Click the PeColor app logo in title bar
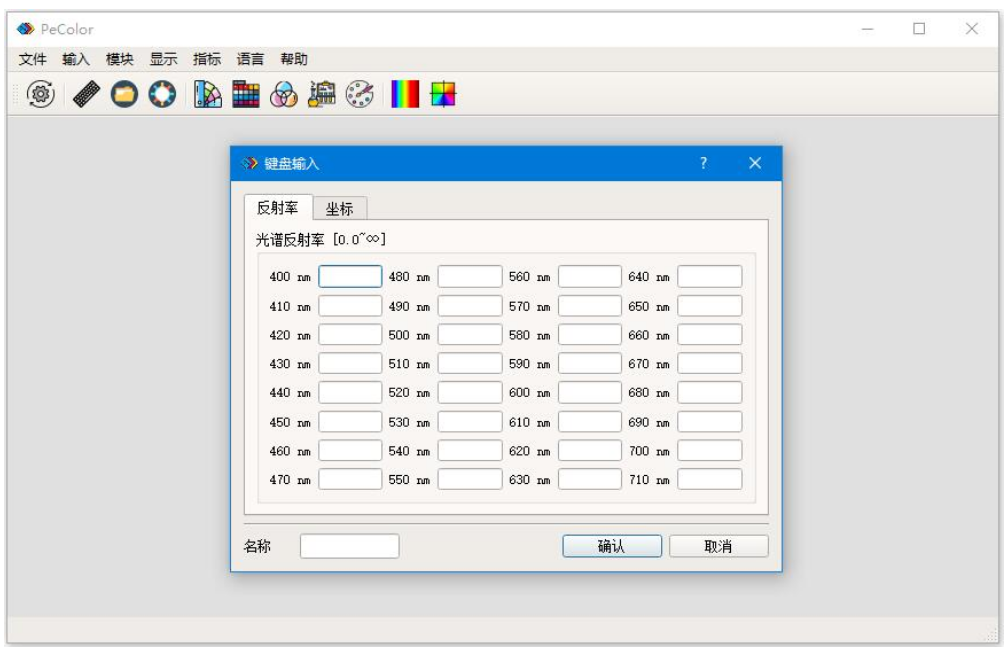 [25, 29]
